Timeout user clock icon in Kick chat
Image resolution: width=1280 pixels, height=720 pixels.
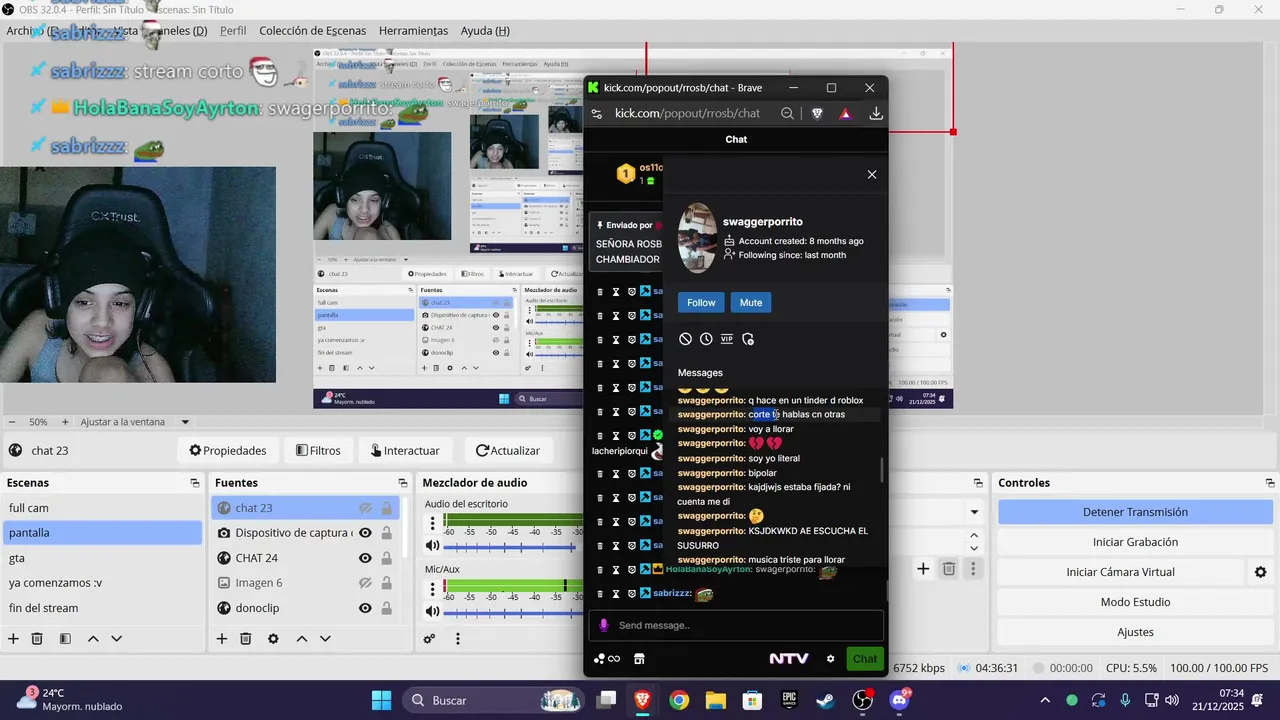pos(706,339)
